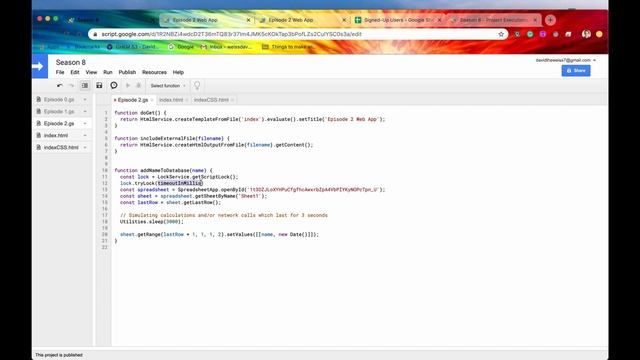Click the Redo arrow in toolbar
The width and height of the screenshot is (640, 360).
coord(71,86)
